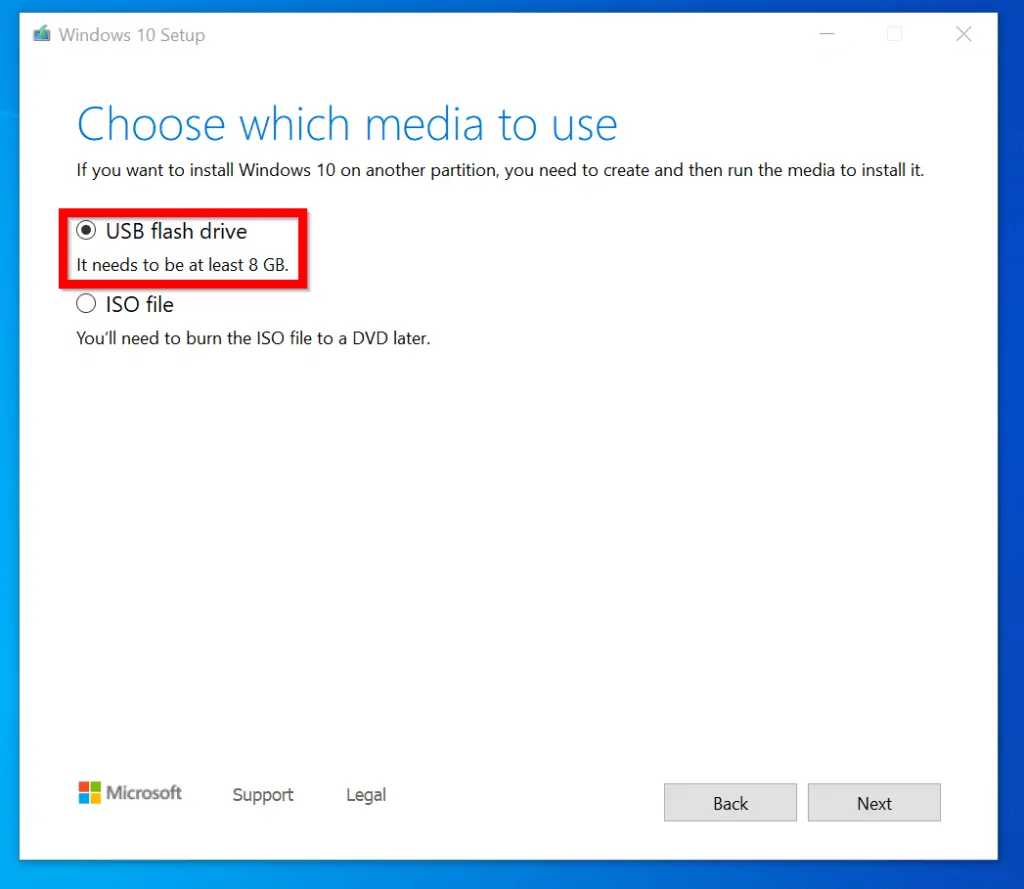
Task: Open the Support link
Action: pos(263,795)
